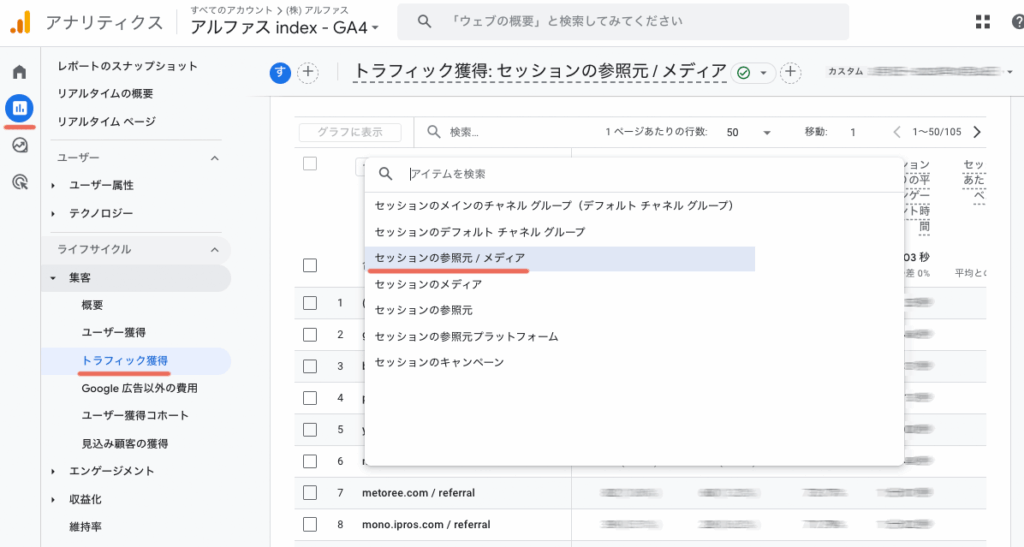Open the Google apps grid icon

pyautogui.click(x=983, y=22)
